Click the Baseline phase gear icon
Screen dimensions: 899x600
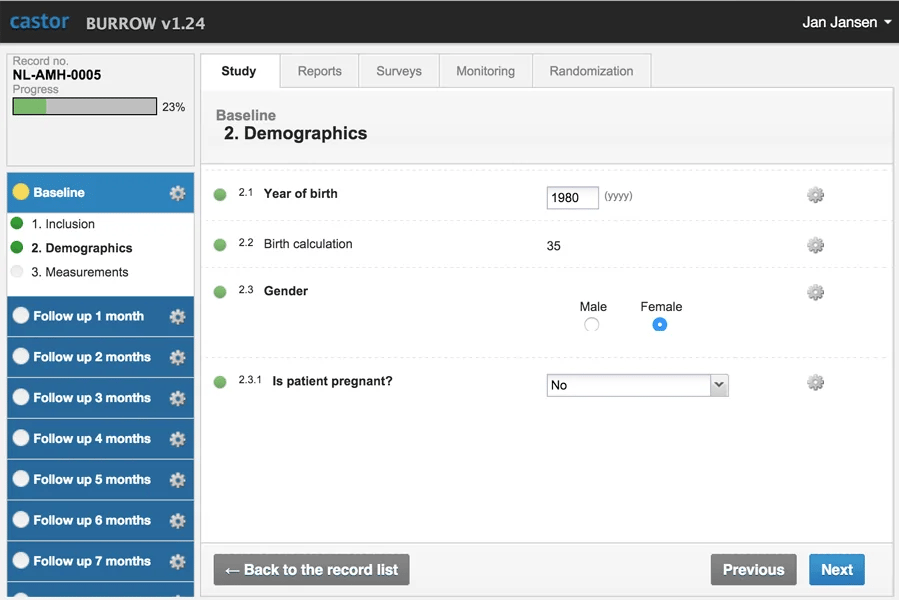(178, 193)
